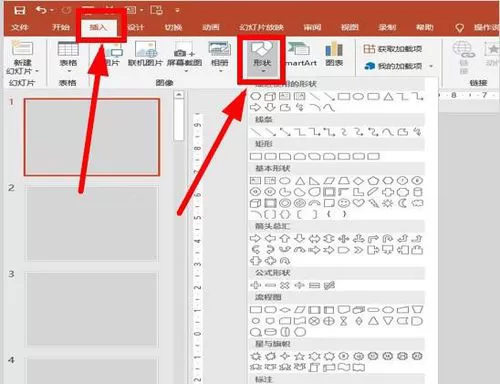Pick the magnetic disk in 流程图 last row
Image resolution: width=500 pixels, height=384 pixels.
point(270,332)
